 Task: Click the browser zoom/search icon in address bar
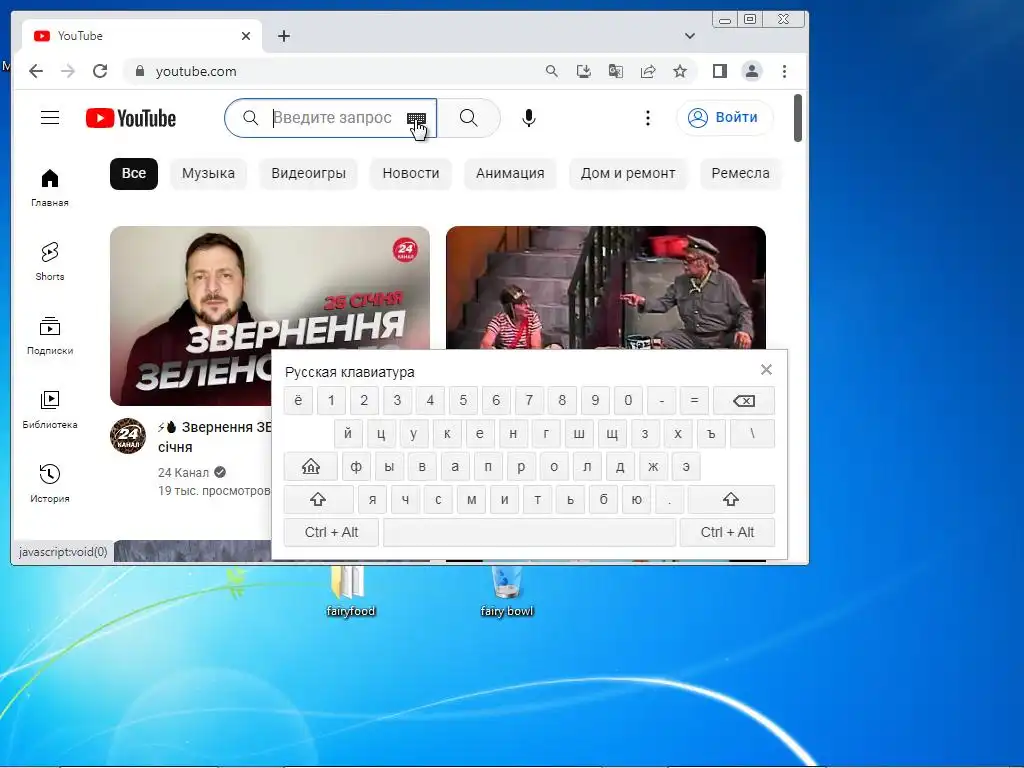coord(552,71)
